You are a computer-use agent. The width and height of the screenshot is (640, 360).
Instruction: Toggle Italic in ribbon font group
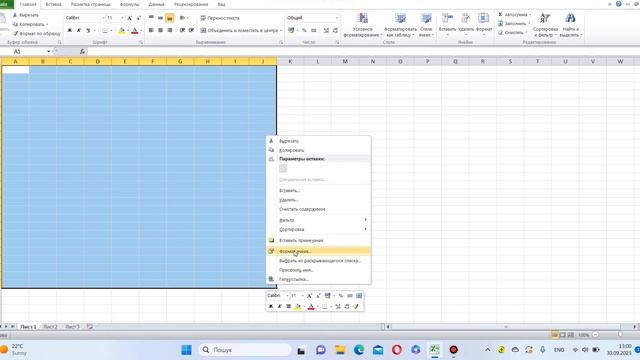tap(79, 31)
